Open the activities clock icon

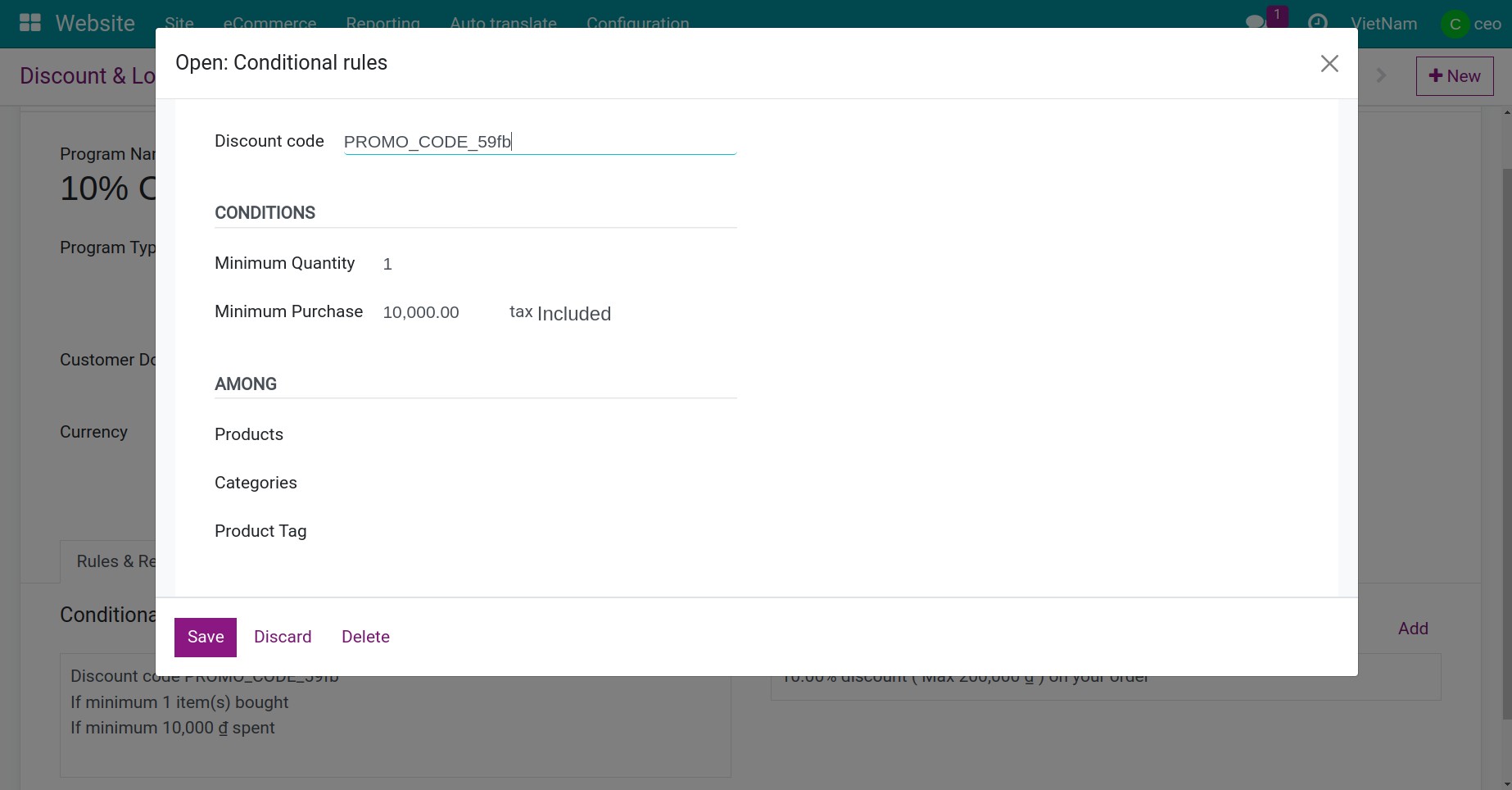[1318, 23]
